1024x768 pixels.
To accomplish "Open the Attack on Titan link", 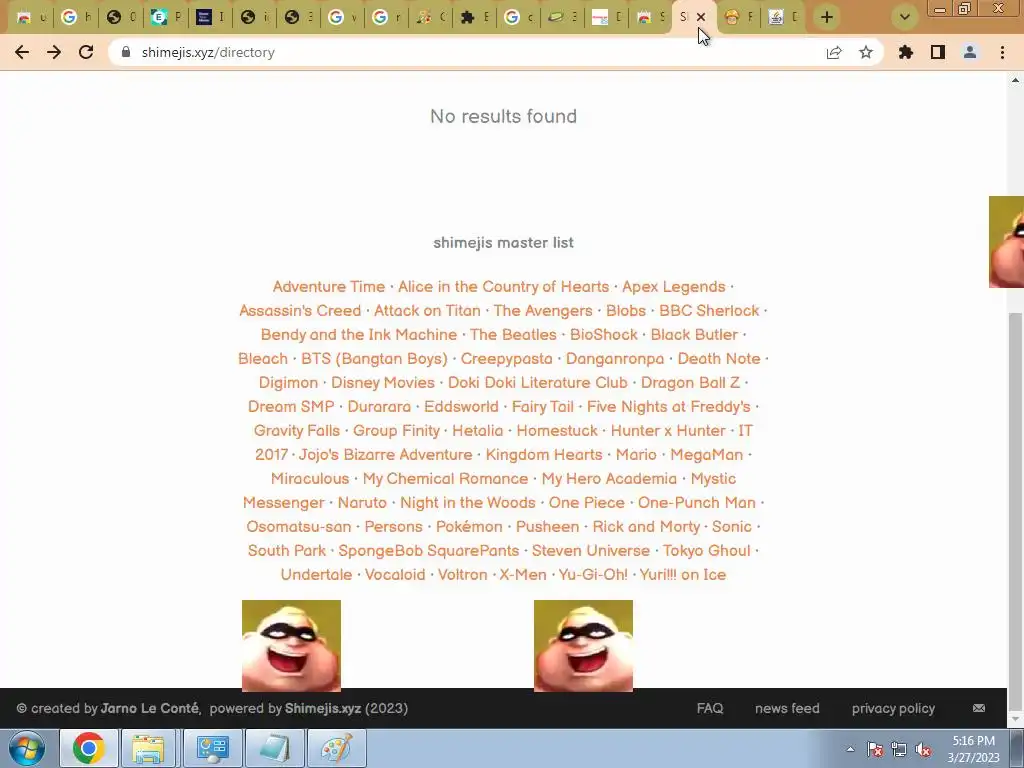I will (427, 311).
